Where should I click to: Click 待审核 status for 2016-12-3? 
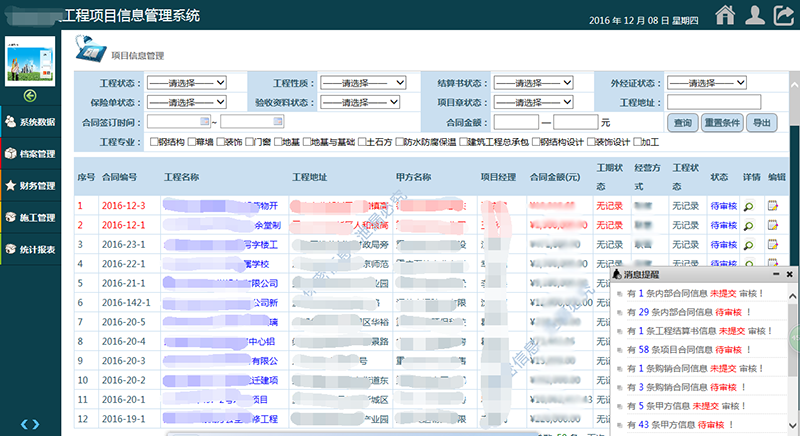pos(723,206)
